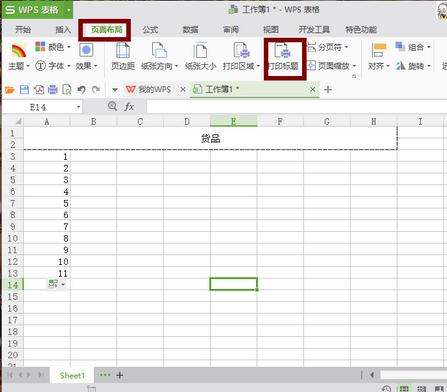Image resolution: width=447 pixels, height=392 pixels.
Task: Click the Color (颜色) theme swatch button
Action: point(53,47)
